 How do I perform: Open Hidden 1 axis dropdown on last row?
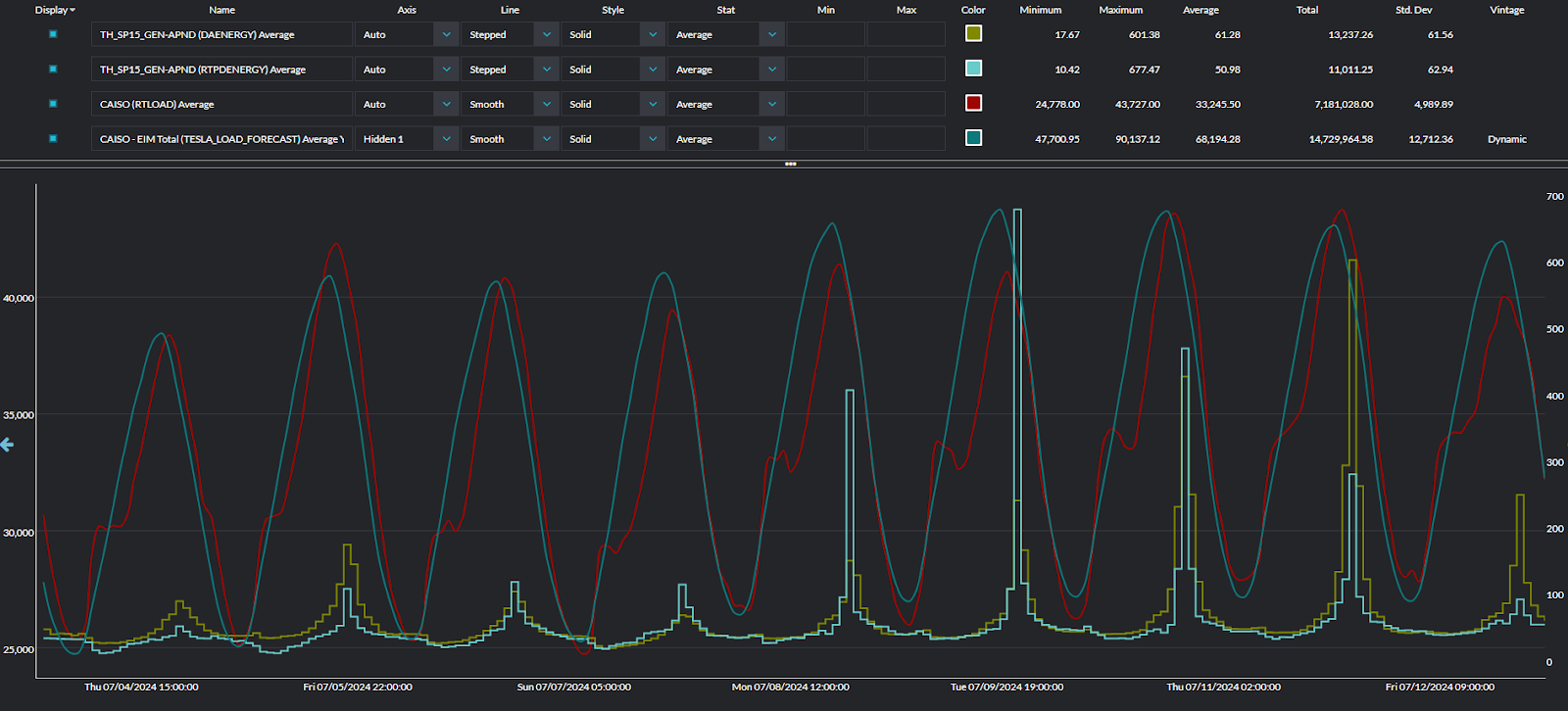tap(447, 139)
